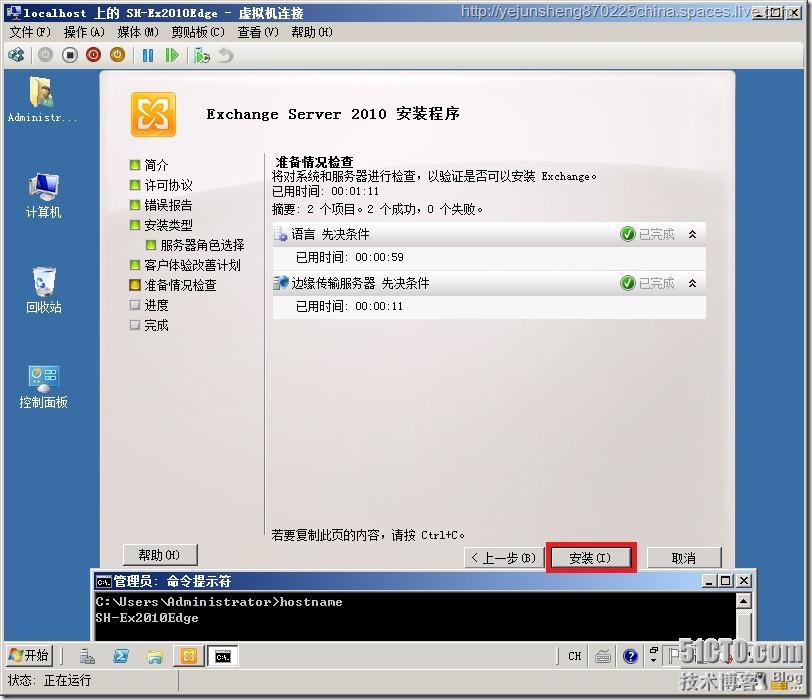Click the CH language indicator
Screen dimensions: 812x700
tap(575, 656)
